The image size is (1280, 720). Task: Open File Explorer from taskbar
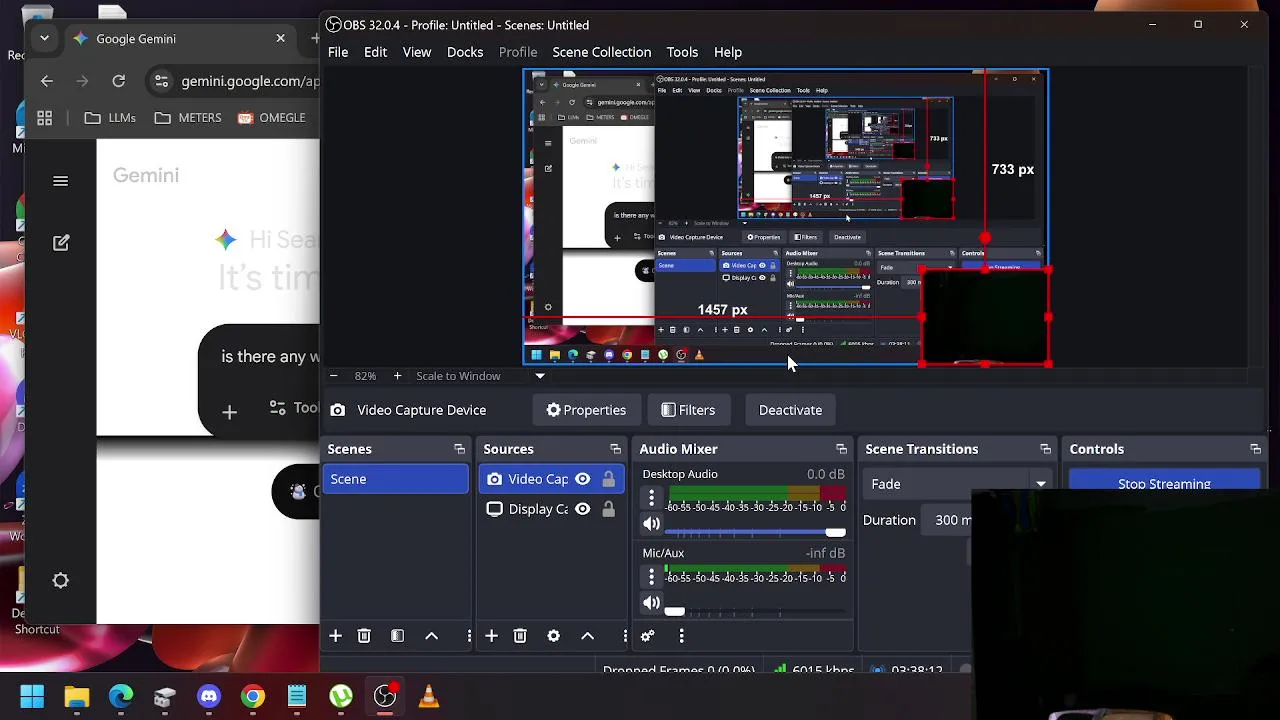point(77,696)
